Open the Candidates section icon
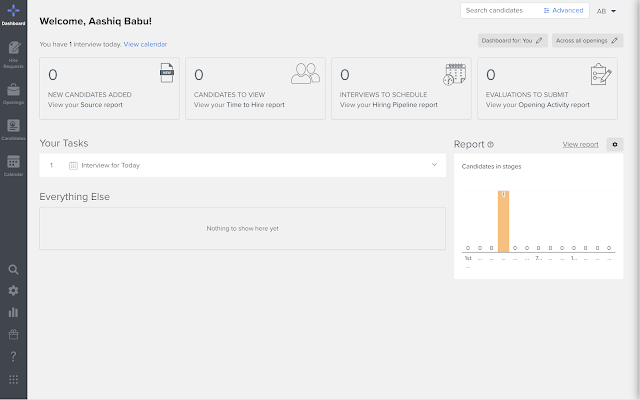Screen dimensions: 640x400 point(13,129)
